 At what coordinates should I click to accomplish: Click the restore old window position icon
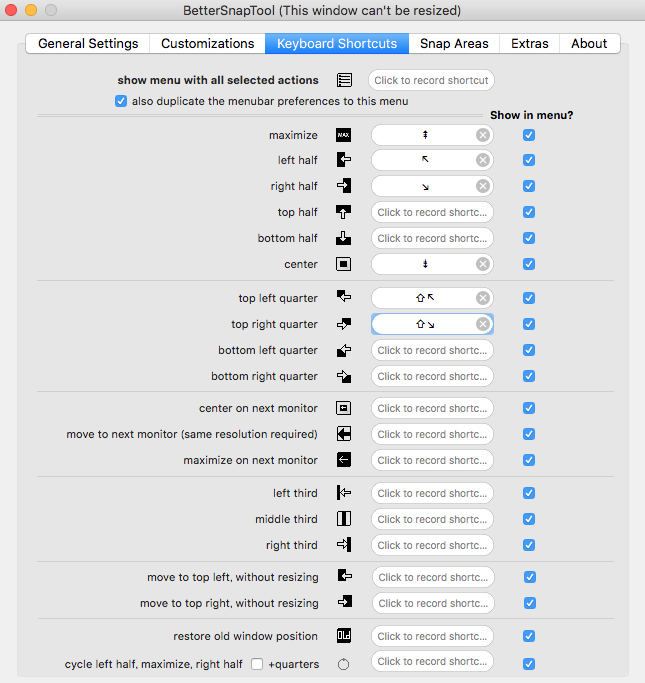point(344,636)
